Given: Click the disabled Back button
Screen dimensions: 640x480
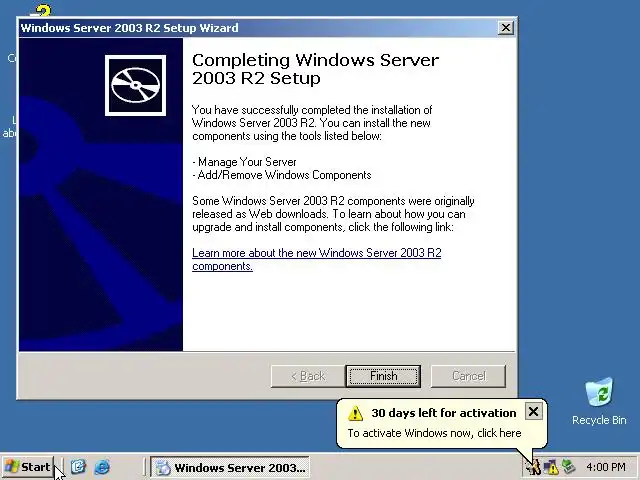Looking at the screenshot, I should click(308, 376).
